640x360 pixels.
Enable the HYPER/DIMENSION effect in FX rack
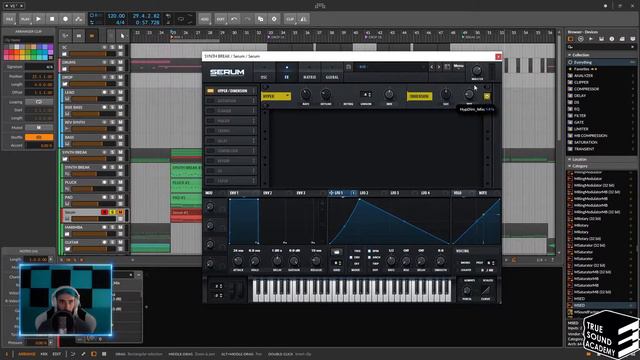pos(210,91)
